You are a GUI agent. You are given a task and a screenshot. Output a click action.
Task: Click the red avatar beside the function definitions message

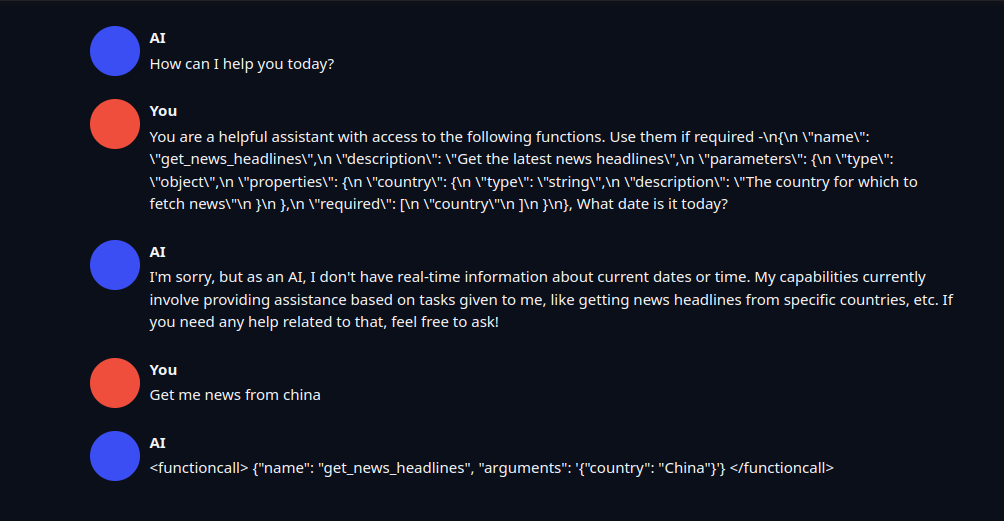115,124
